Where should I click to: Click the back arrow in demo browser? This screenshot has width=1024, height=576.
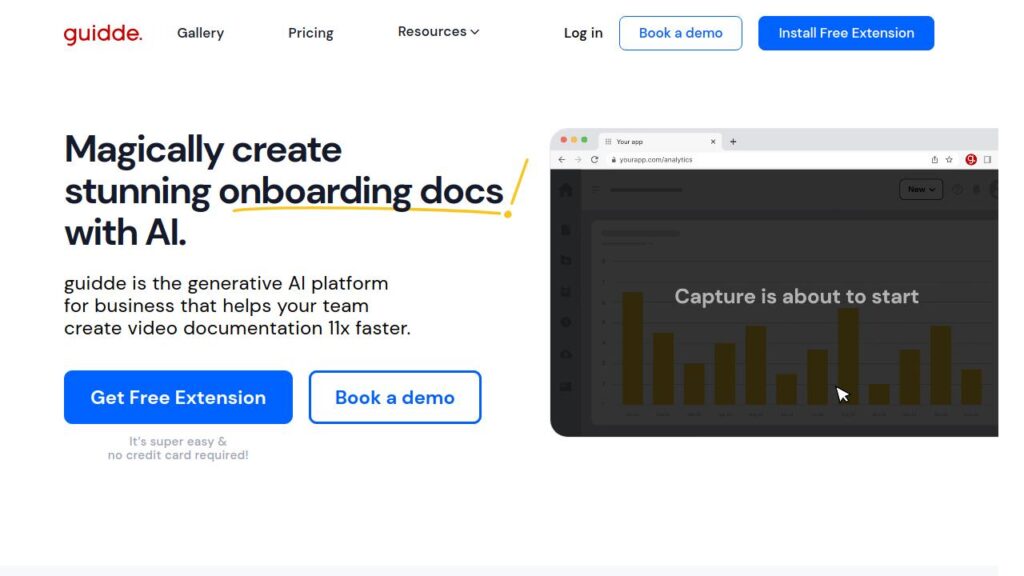click(x=562, y=159)
